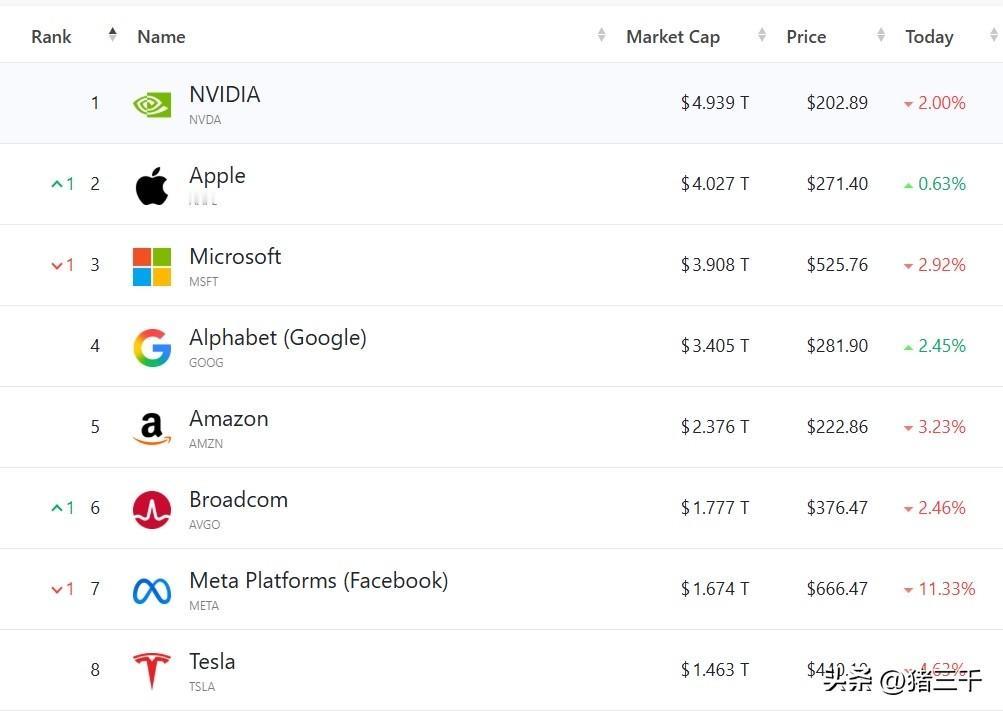
Task: Click the Meta Platforms logo icon
Action: tap(152, 590)
